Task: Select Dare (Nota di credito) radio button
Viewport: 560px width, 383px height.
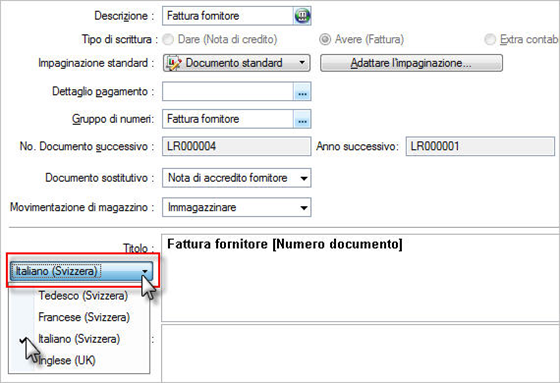Action: pyautogui.click(x=168, y=39)
